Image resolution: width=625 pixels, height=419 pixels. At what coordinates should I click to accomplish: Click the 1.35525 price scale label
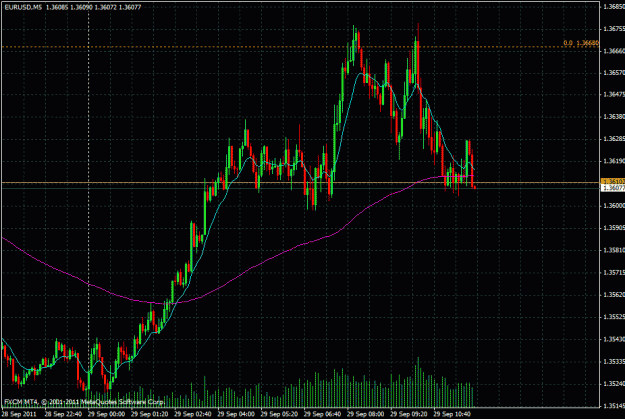614,317
